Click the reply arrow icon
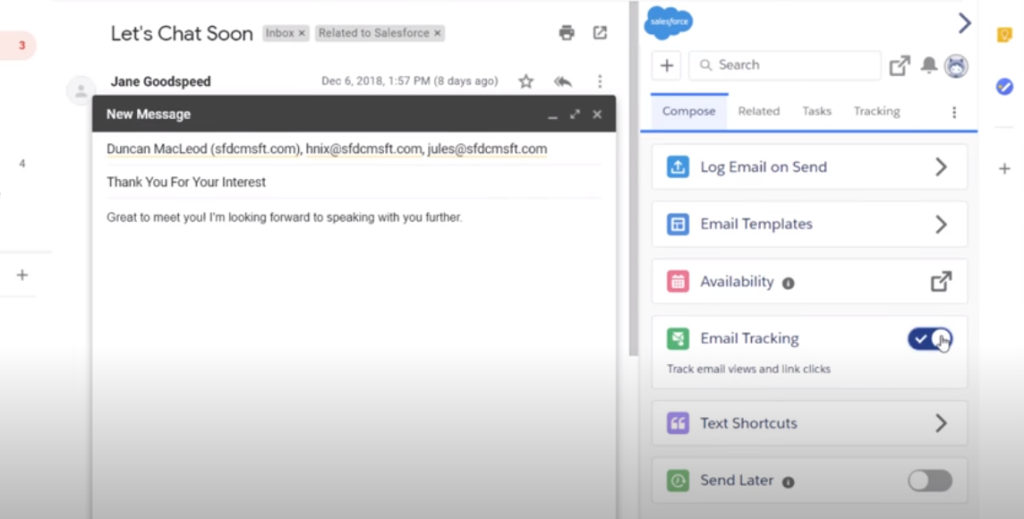 point(562,81)
